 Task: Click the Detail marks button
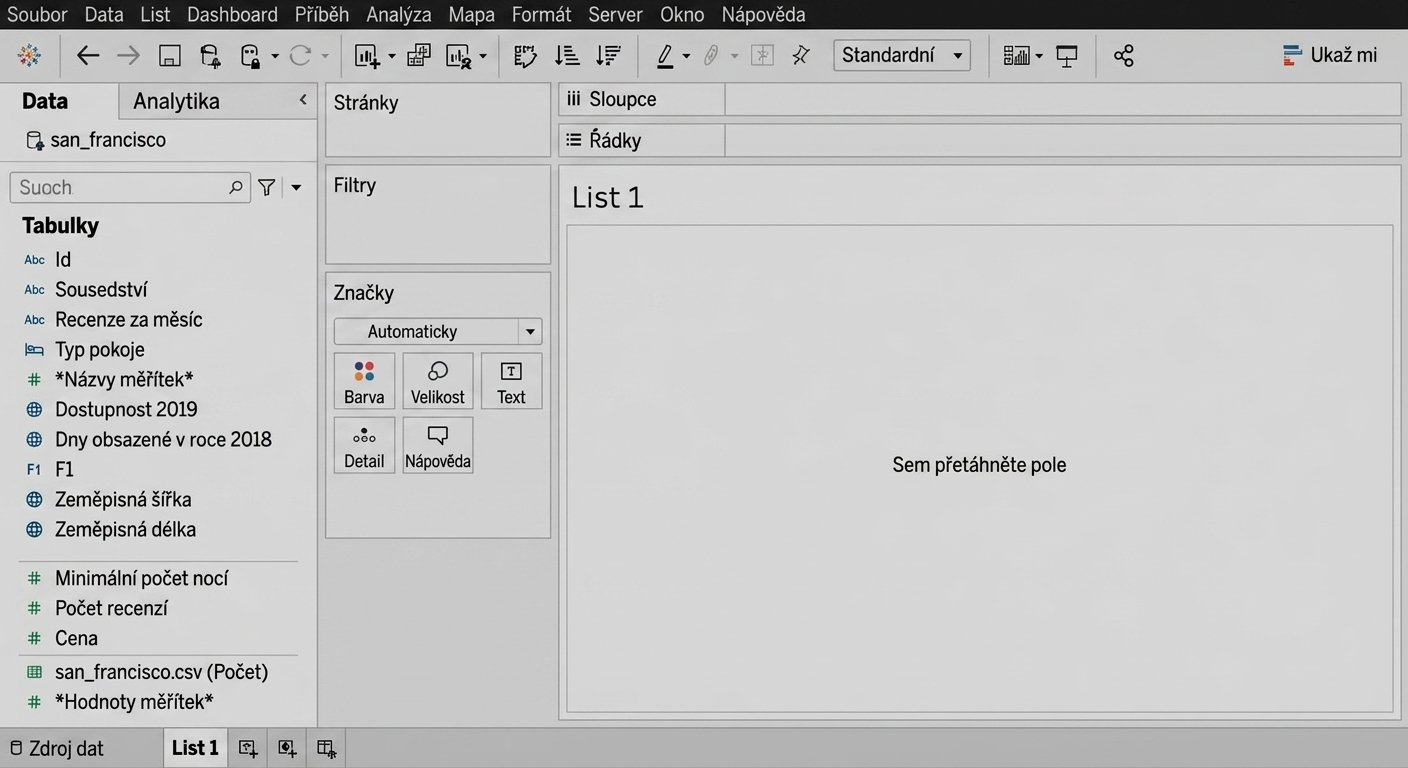[x=364, y=445]
